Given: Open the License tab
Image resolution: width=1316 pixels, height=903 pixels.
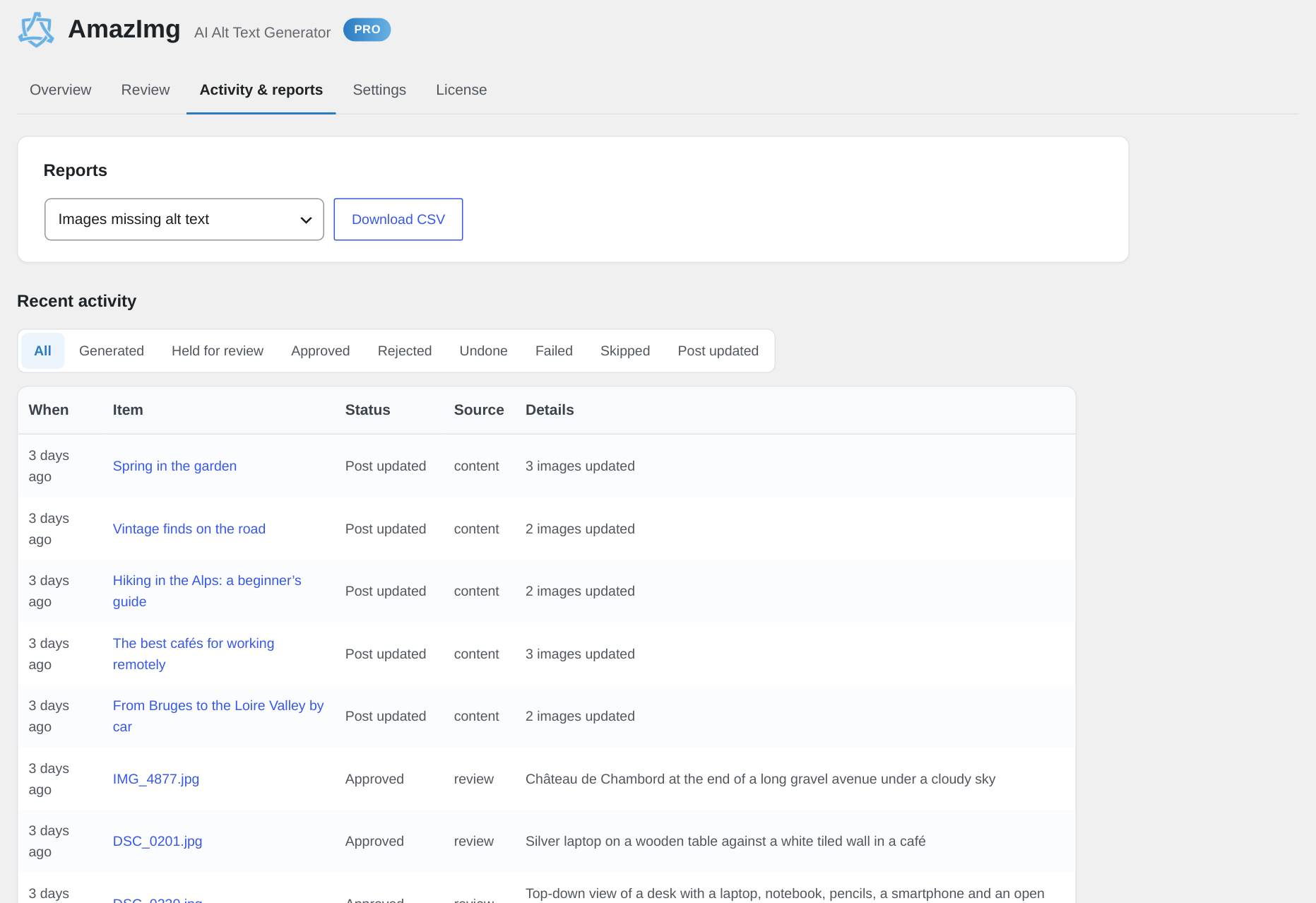Looking at the screenshot, I should [x=461, y=90].
